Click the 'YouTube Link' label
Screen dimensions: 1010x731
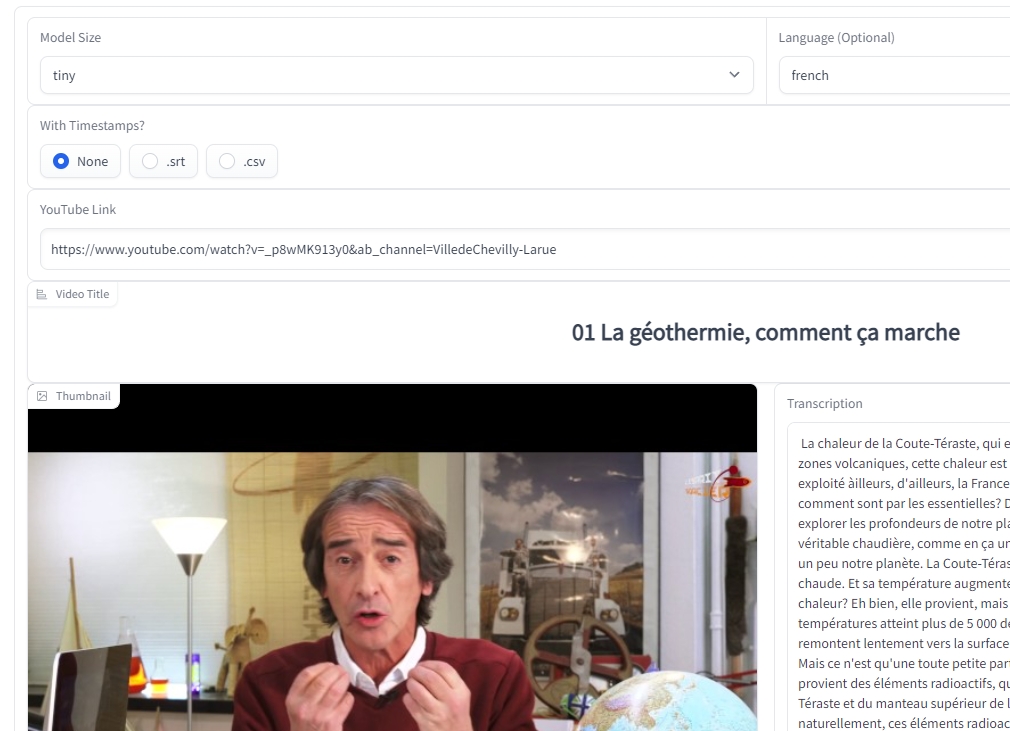pyautogui.click(x=78, y=209)
